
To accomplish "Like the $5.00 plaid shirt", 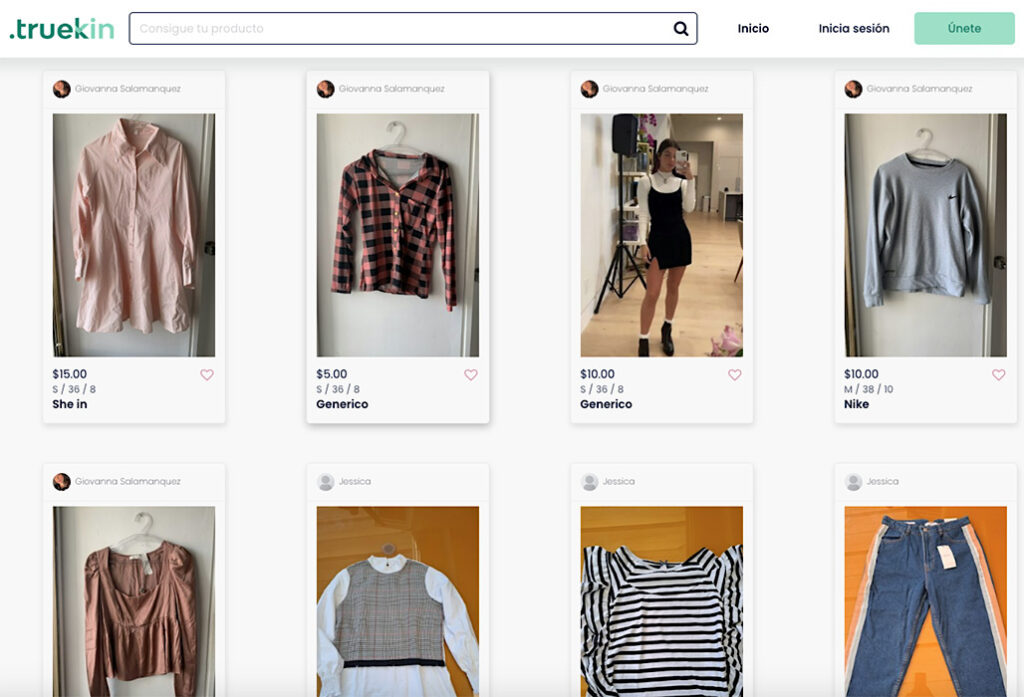I will 471,375.
